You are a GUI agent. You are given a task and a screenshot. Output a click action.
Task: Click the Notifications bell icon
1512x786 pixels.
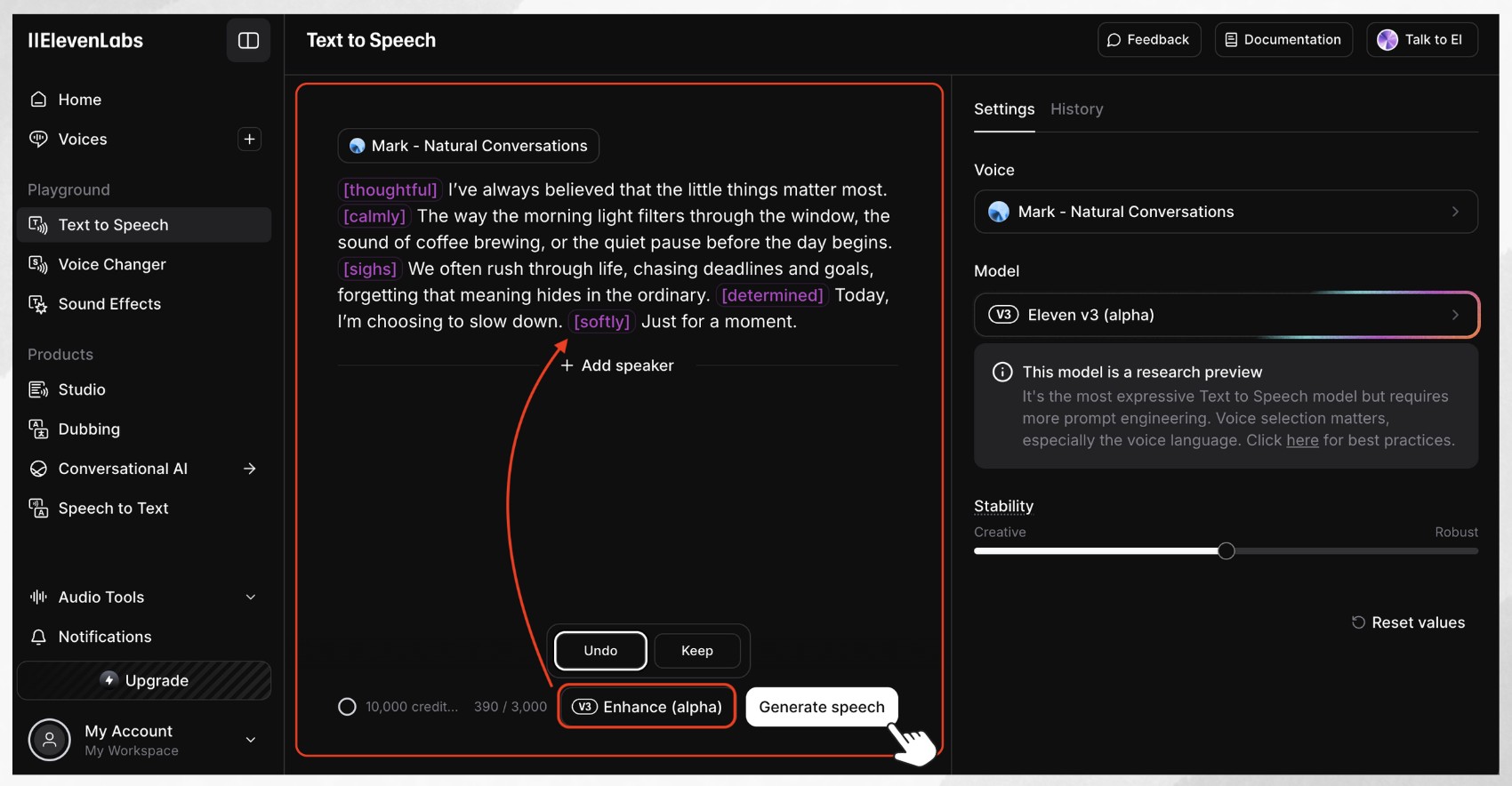tap(38, 637)
